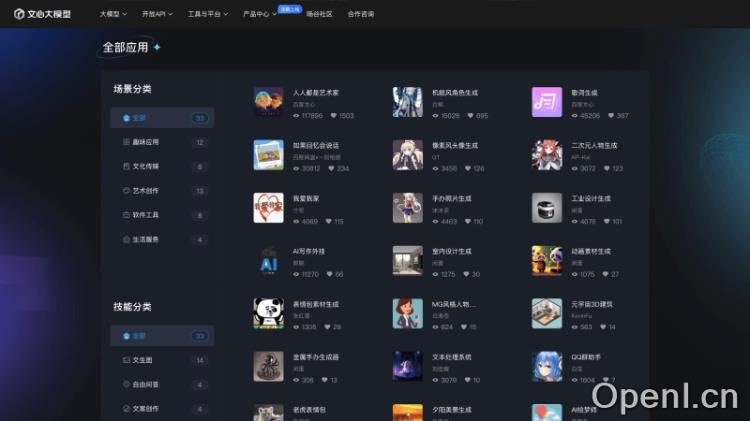Select 全部 under 技能分类

click(162, 336)
